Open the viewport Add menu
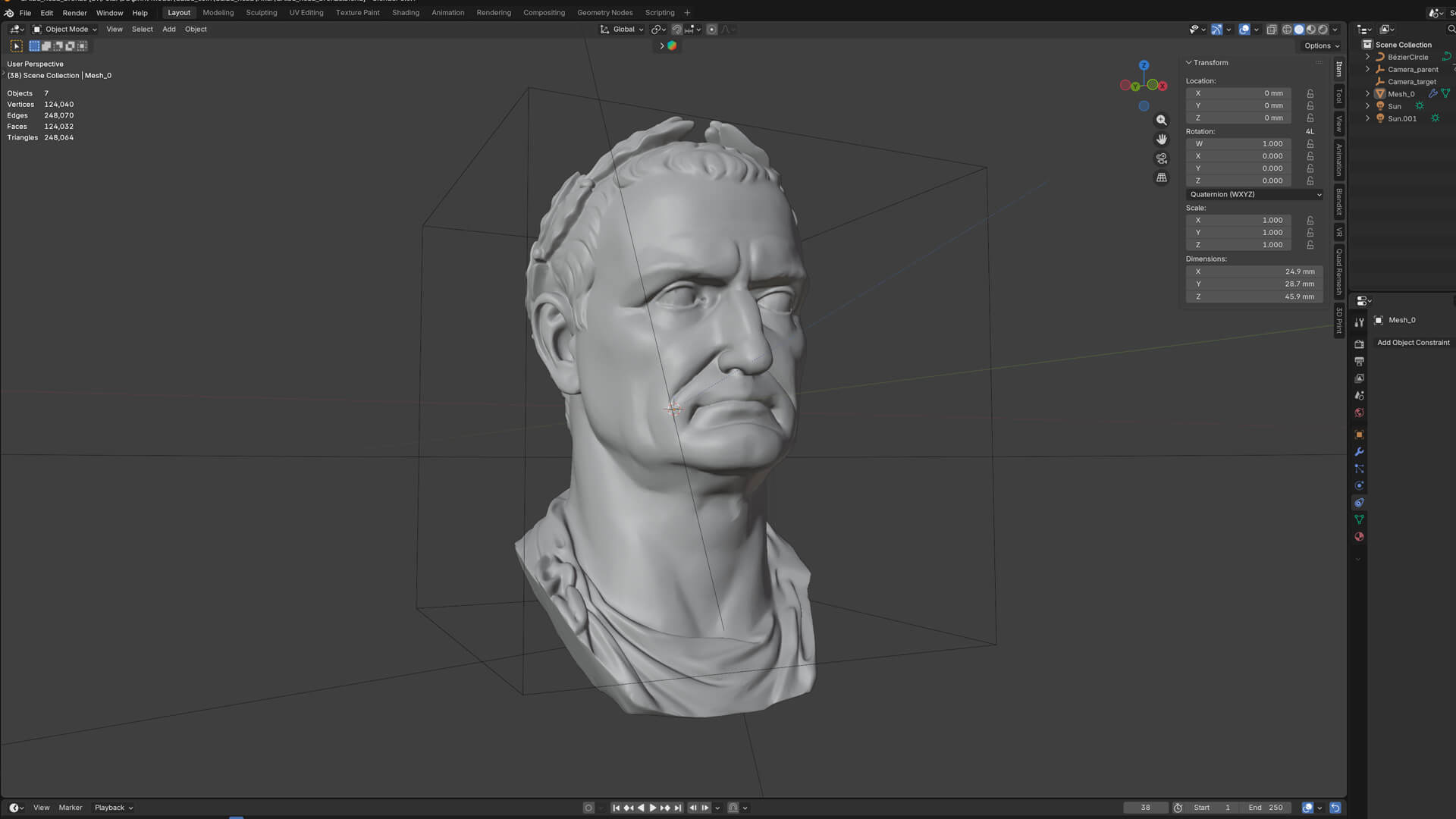1456x819 pixels. [168, 30]
